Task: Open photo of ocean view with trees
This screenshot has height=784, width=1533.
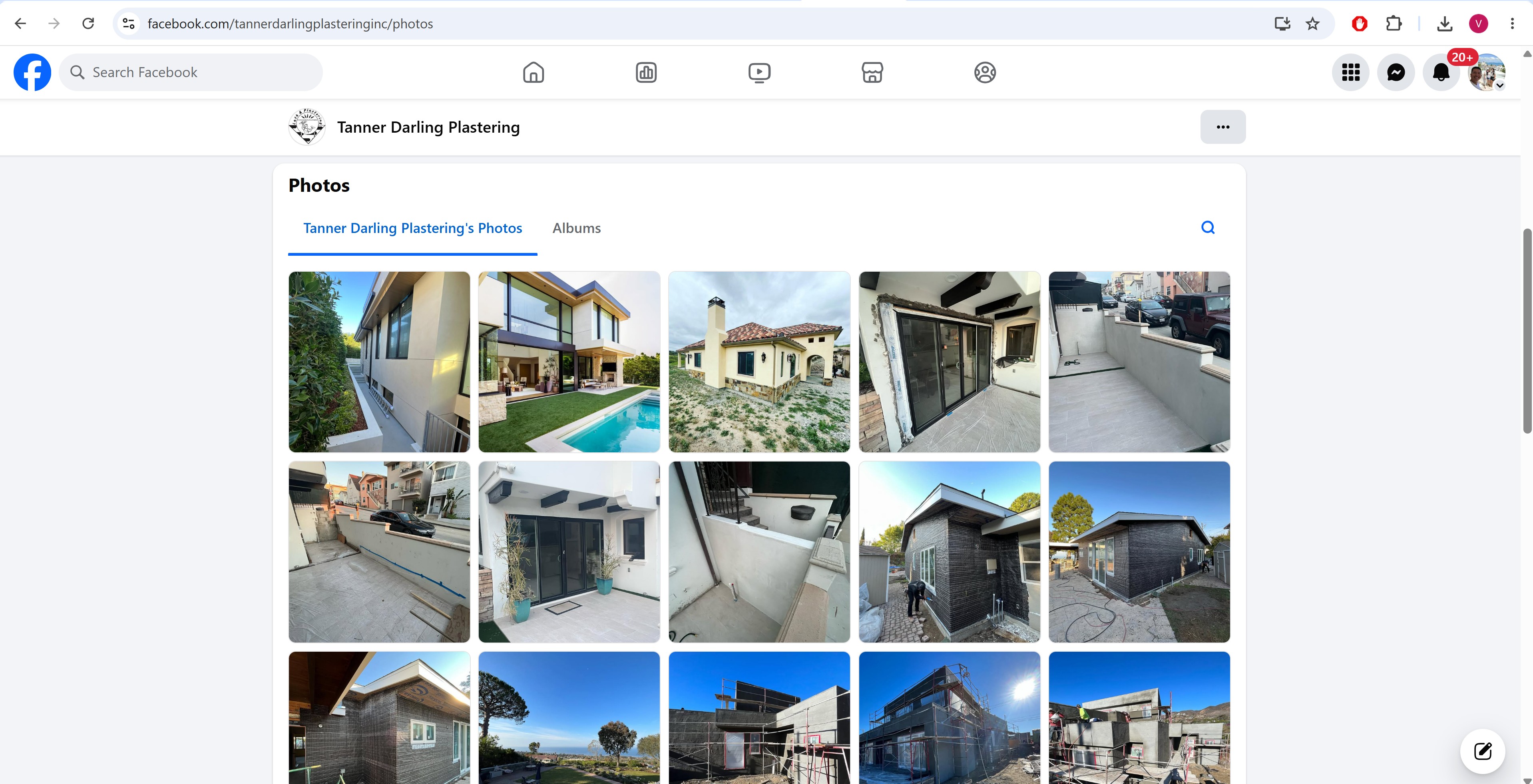Action: pos(569,718)
